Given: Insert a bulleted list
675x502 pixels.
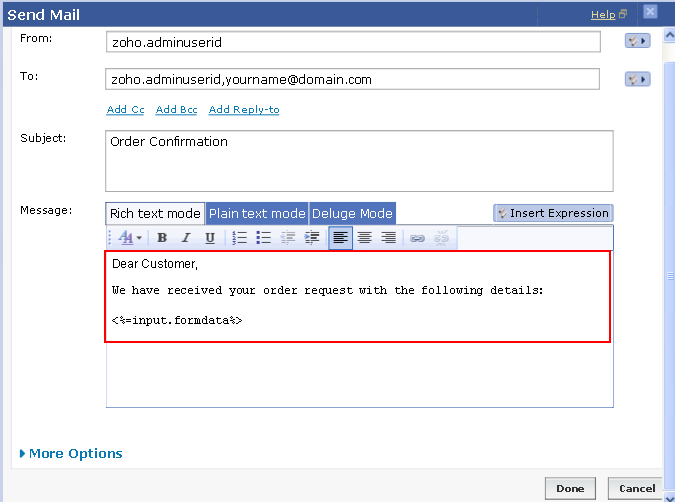Looking at the screenshot, I should tap(264, 238).
